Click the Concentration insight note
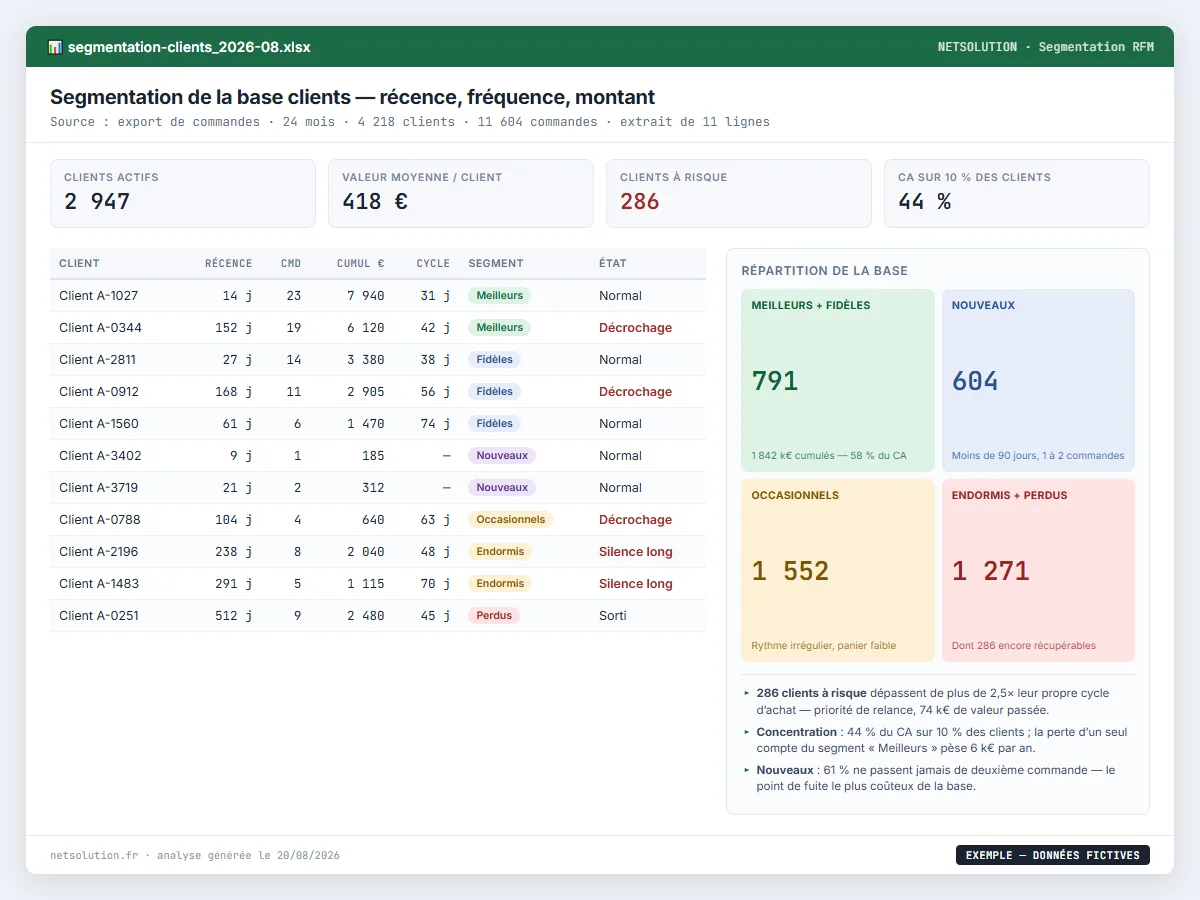This screenshot has height=900, width=1200. pos(938,740)
